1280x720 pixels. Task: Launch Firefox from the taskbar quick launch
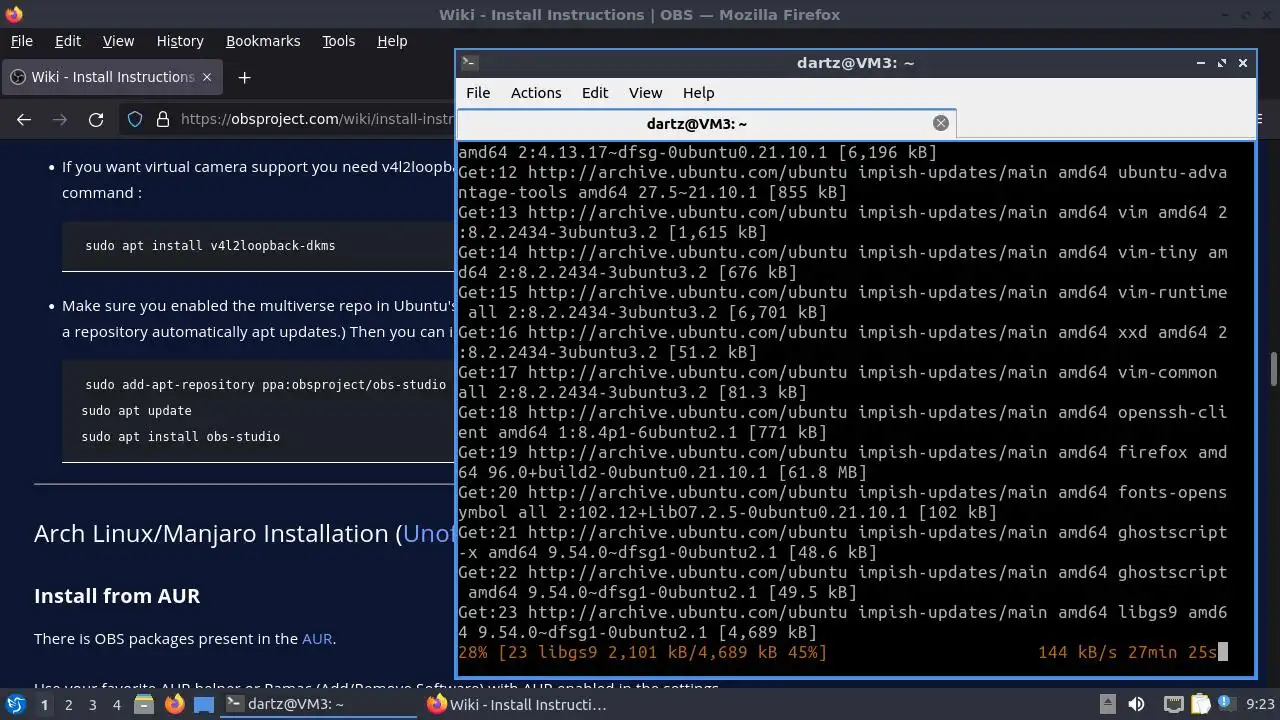[174, 704]
